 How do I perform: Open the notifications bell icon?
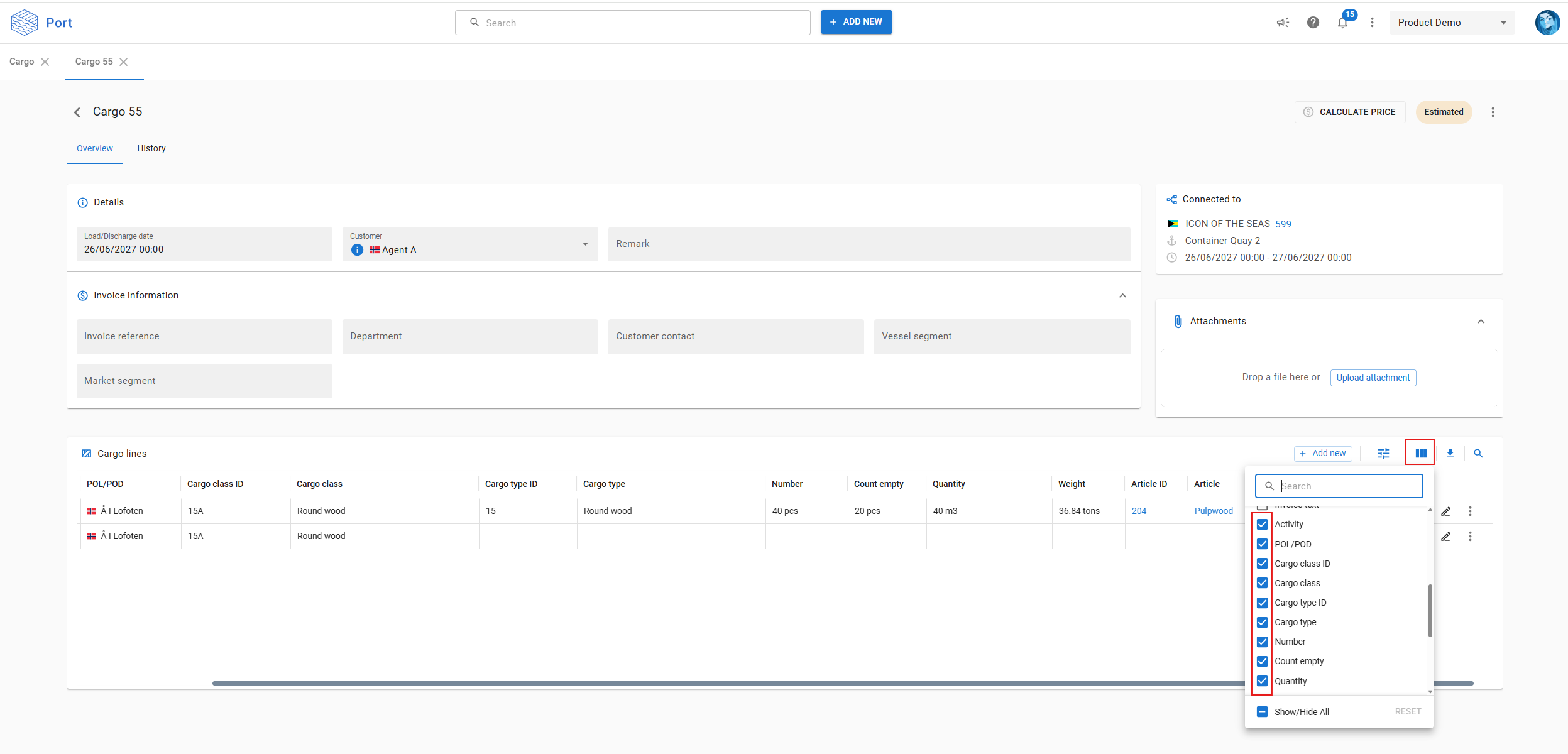(x=1342, y=23)
